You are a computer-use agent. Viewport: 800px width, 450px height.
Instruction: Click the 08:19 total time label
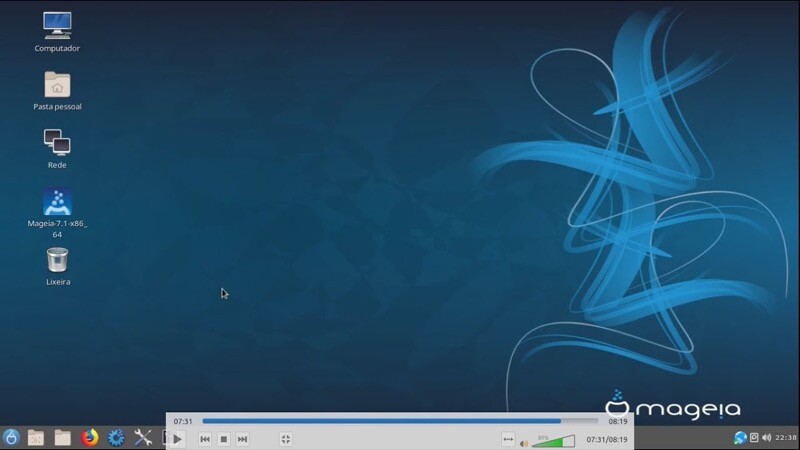pos(618,421)
